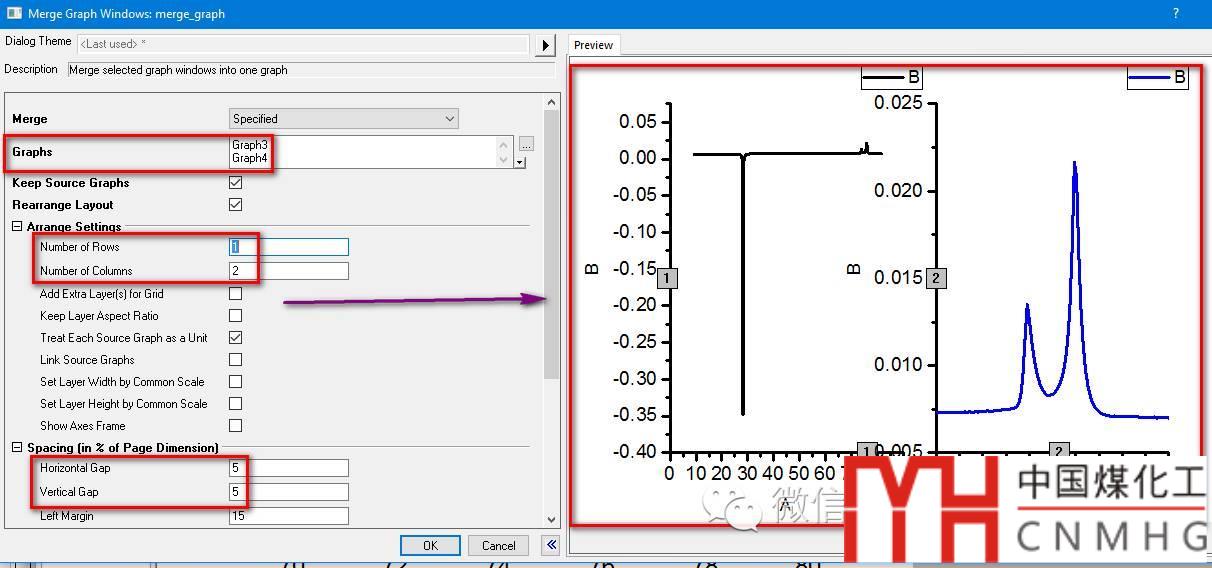1212x568 pixels.
Task: Open the Dialog Theme arrow menu
Action: coord(546,45)
